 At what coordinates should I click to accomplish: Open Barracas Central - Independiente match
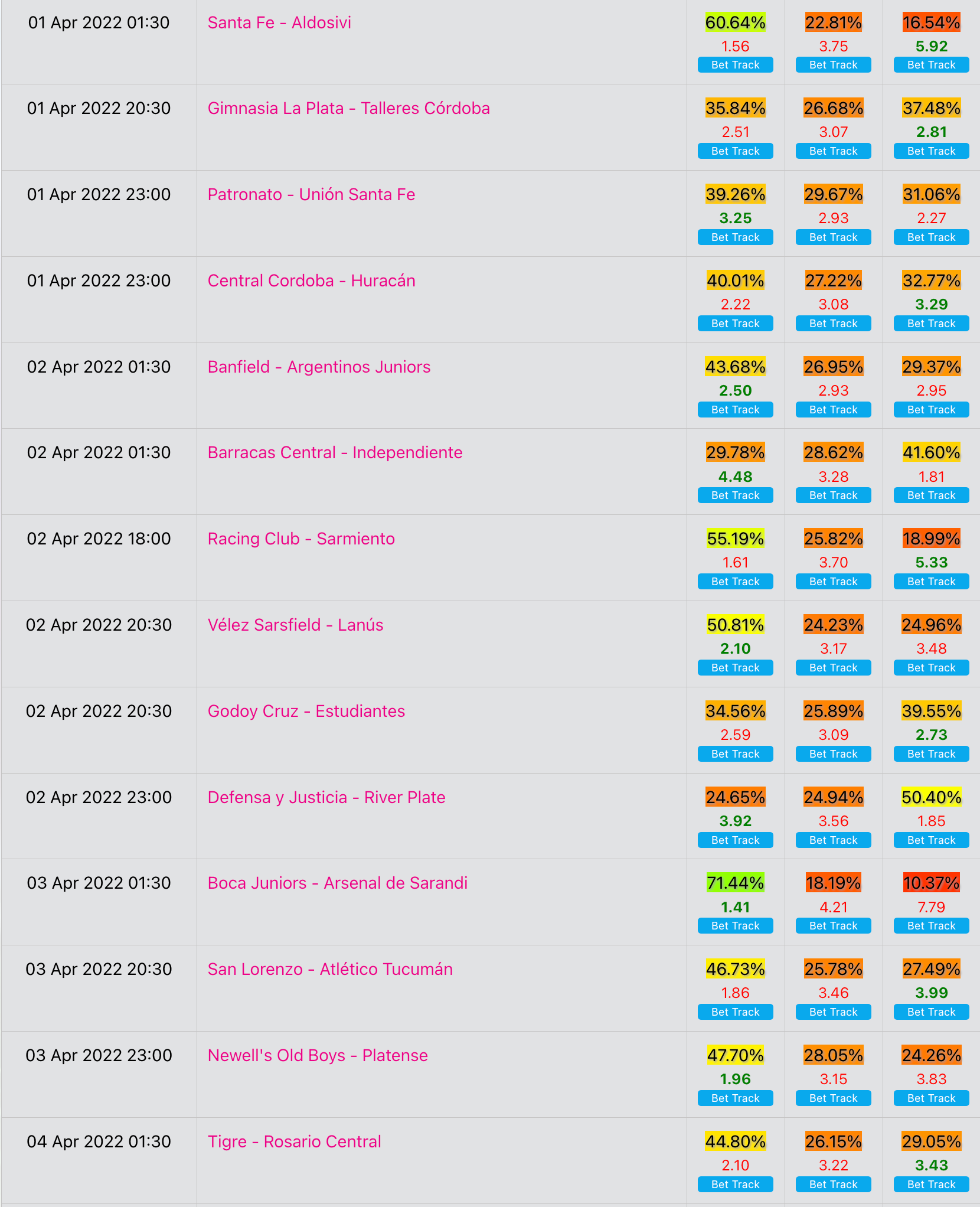(335, 453)
